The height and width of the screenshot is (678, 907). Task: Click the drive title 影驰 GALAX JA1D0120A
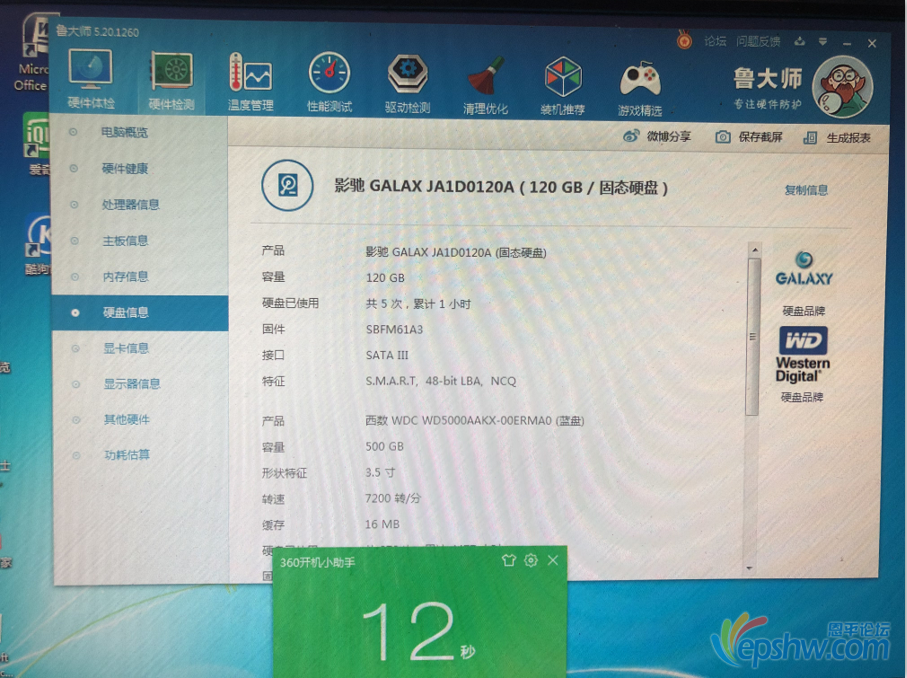(425, 186)
